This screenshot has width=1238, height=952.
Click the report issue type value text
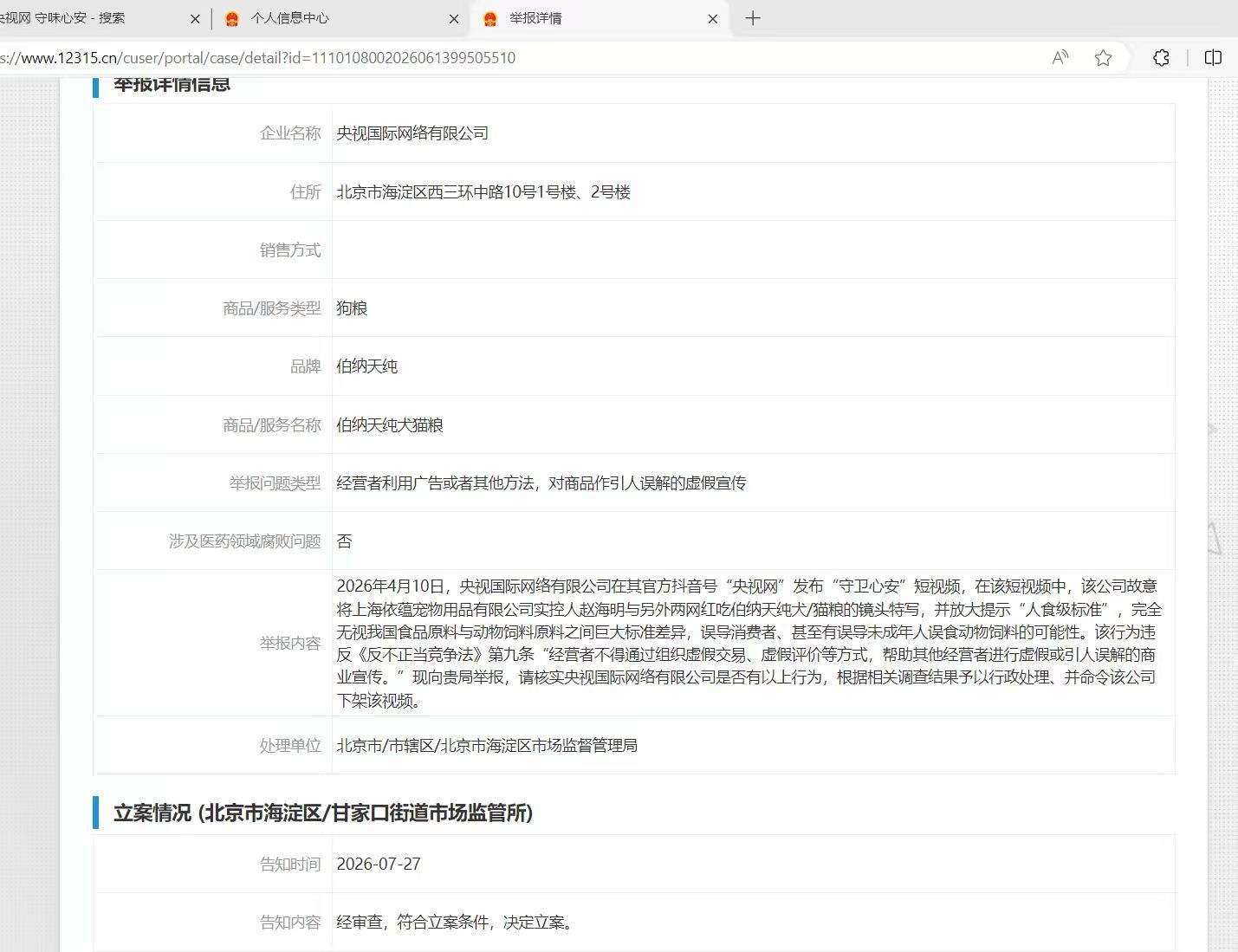(541, 483)
